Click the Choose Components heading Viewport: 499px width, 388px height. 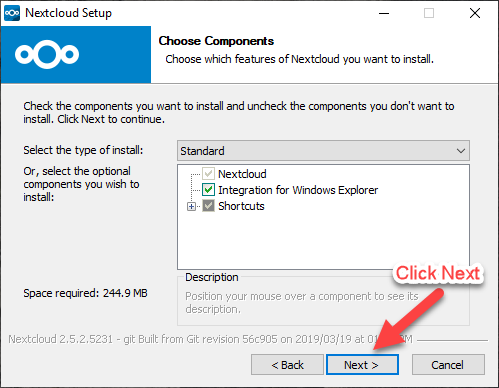coord(216,41)
